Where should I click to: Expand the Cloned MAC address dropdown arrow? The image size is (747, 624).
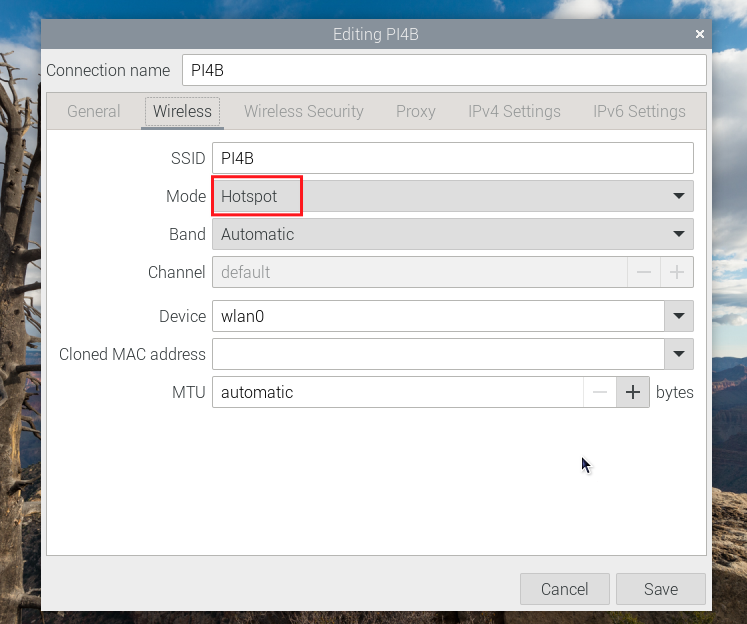[679, 354]
